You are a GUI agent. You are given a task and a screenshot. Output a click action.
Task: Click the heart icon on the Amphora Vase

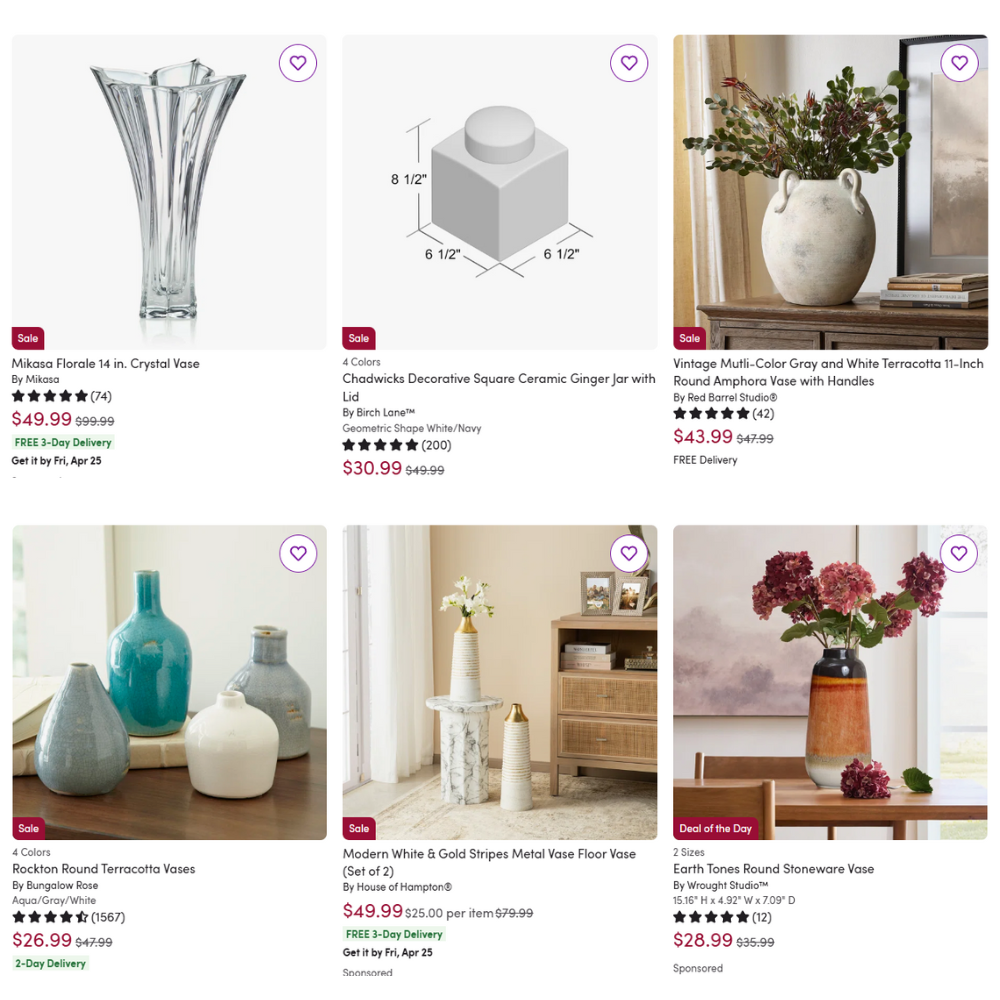click(x=959, y=62)
